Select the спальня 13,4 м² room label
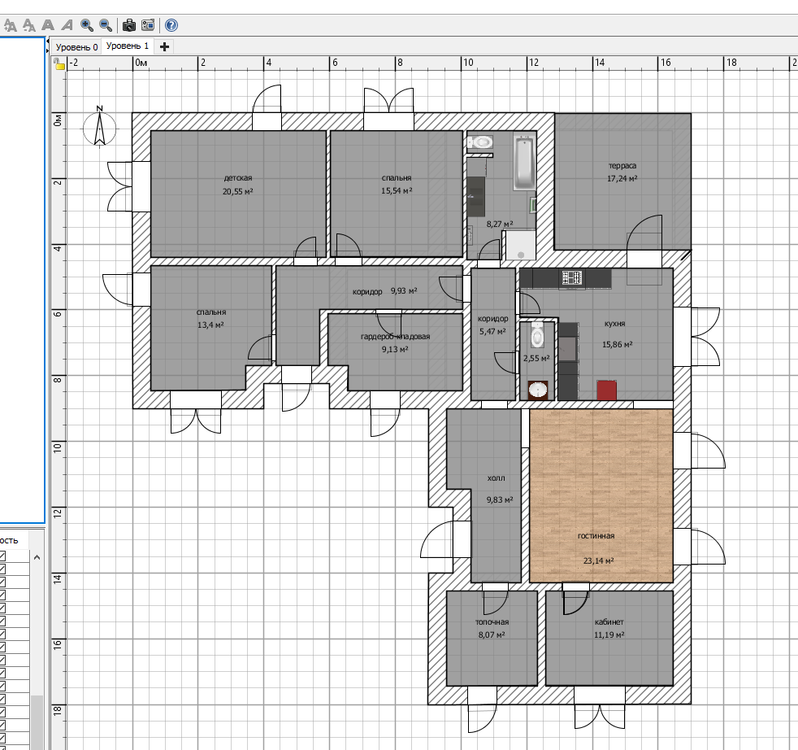The width and height of the screenshot is (798, 750). tap(211, 319)
